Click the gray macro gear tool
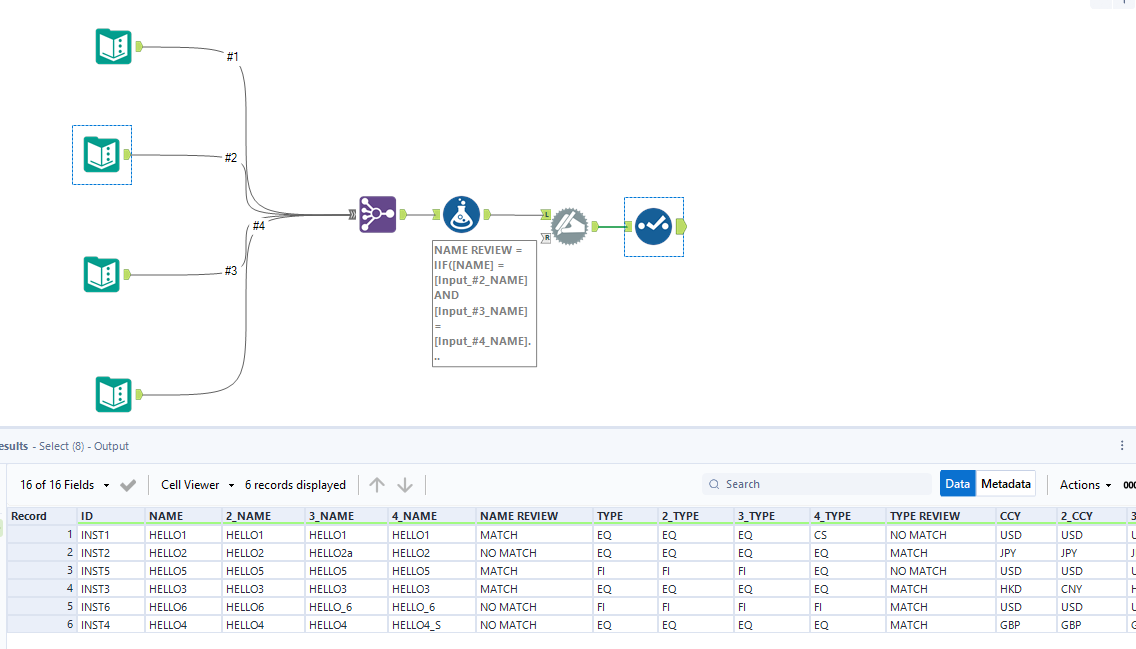This screenshot has height=649, width=1136. pos(570,227)
